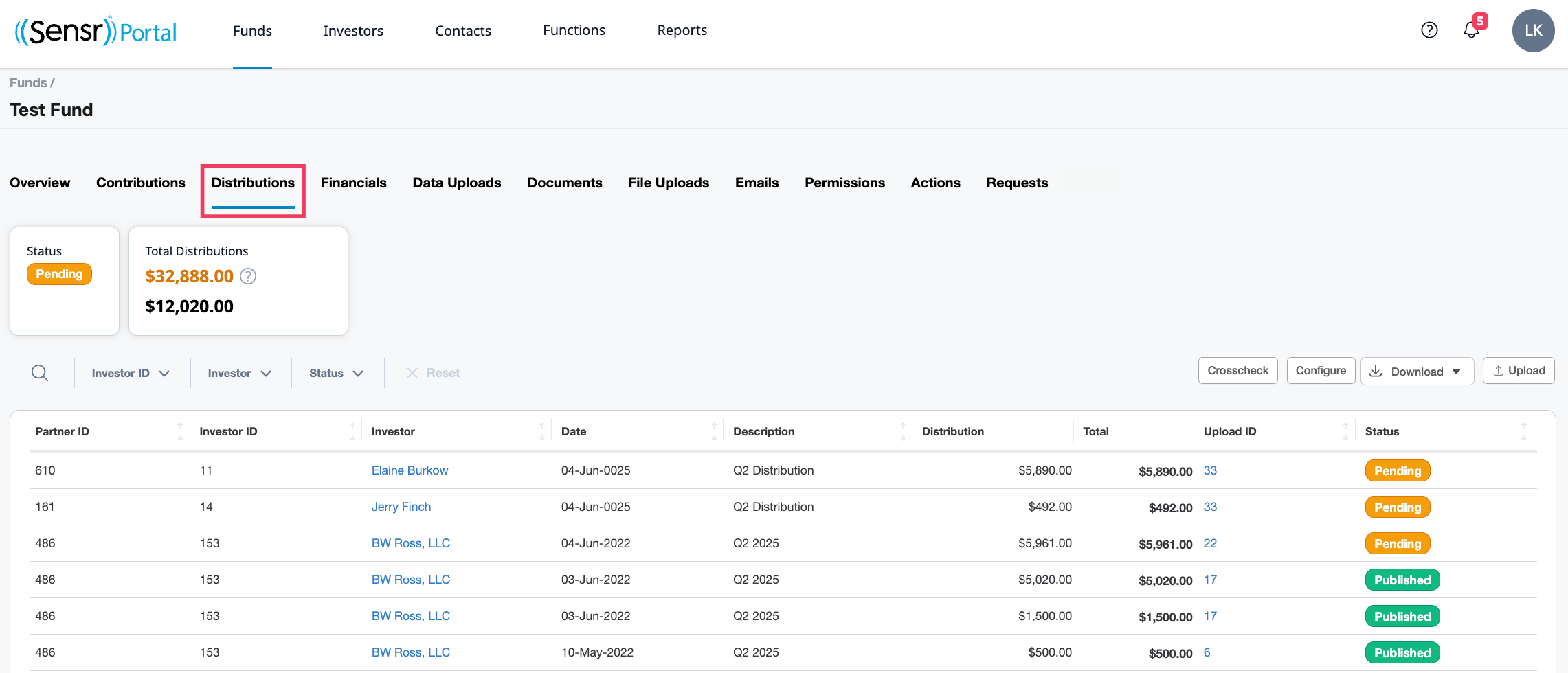This screenshot has width=1568, height=673.
Task: Open the Financials tab
Action: coord(354,183)
